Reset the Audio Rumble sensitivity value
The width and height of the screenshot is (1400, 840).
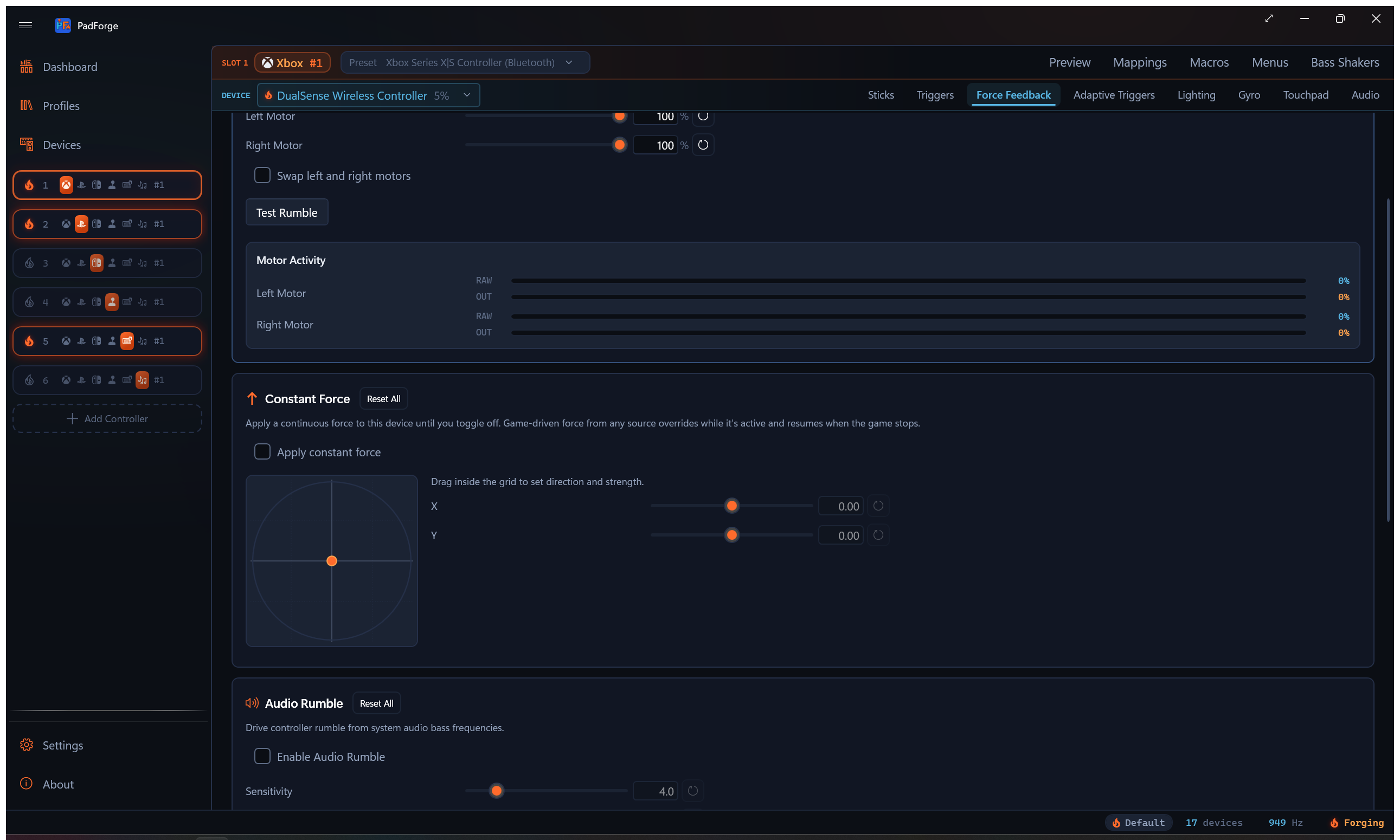pyautogui.click(x=692, y=791)
